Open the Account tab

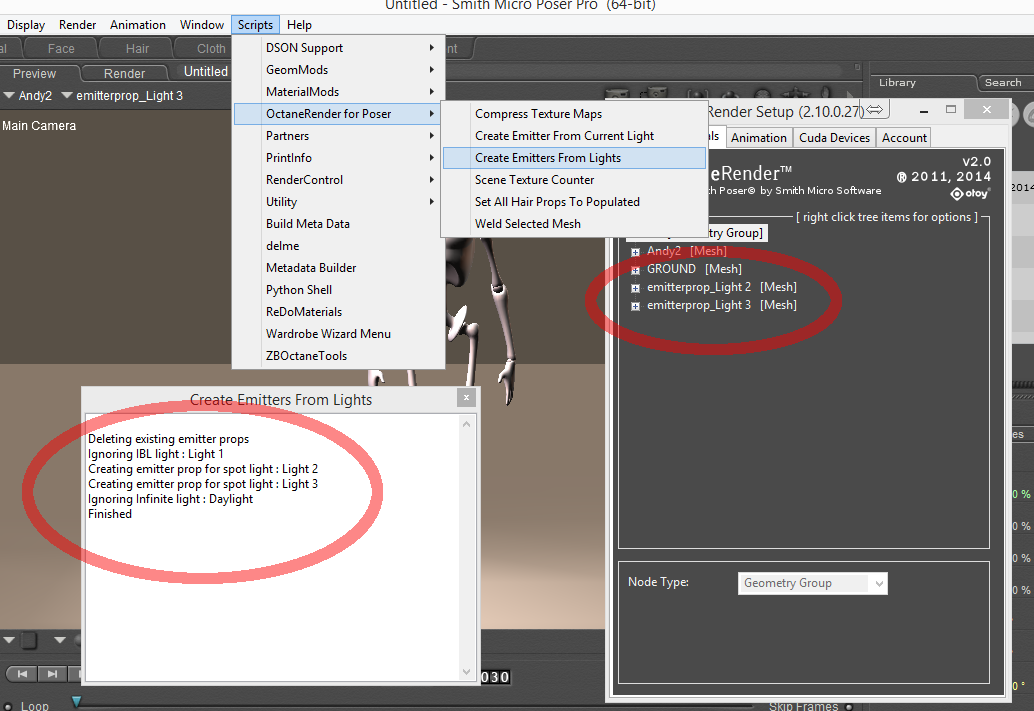point(904,138)
